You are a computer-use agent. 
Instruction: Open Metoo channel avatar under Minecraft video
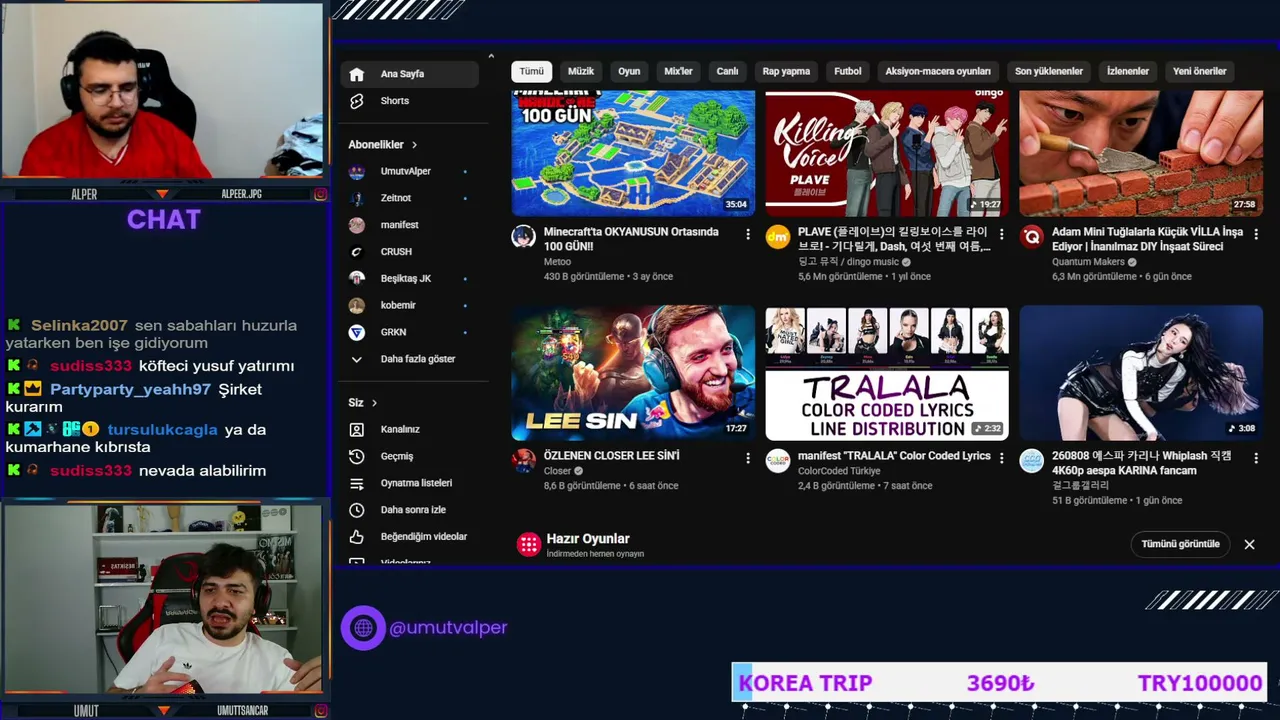pyautogui.click(x=524, y=237)
